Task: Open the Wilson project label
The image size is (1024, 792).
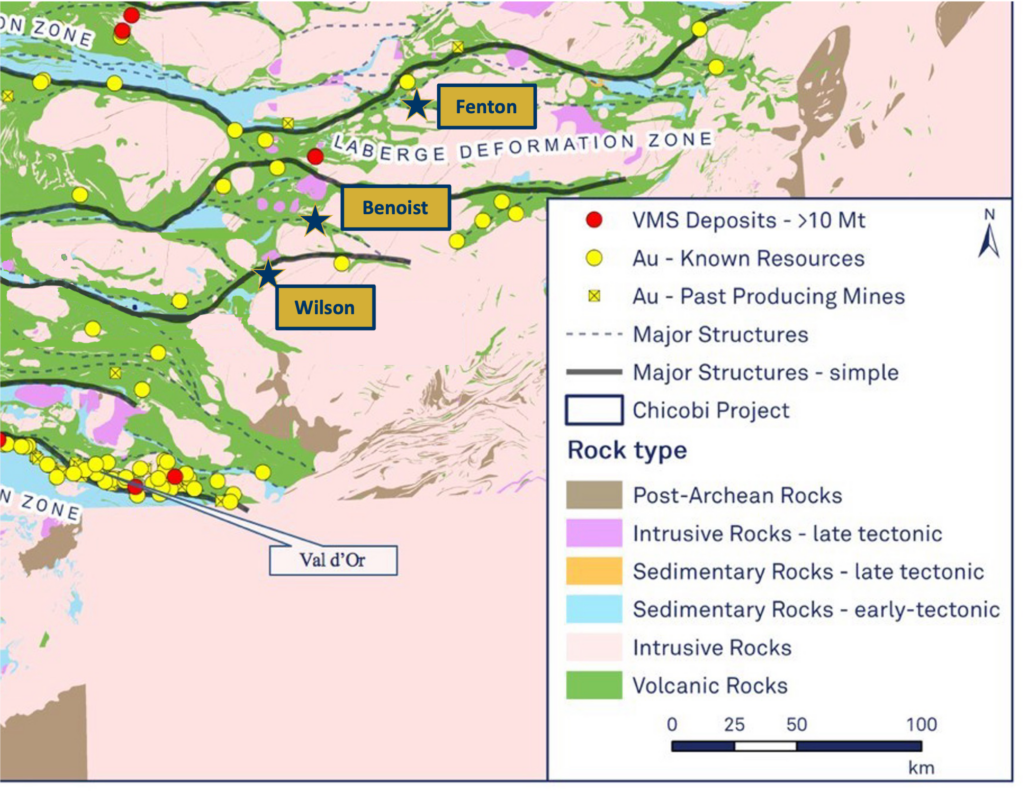Action: 325,307
